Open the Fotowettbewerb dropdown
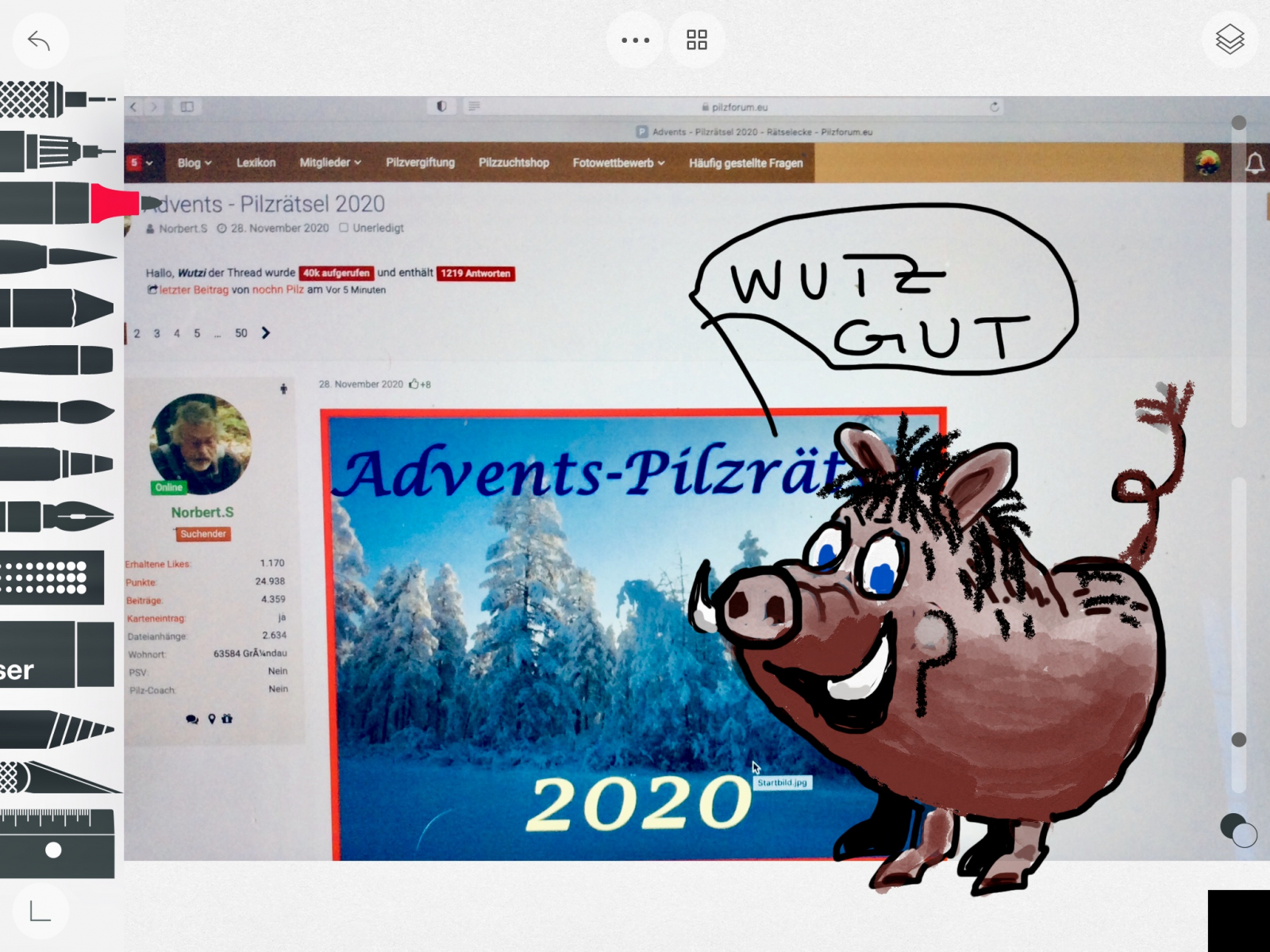The width and height of the screenshot is (1270, 952). pos(618,163)
